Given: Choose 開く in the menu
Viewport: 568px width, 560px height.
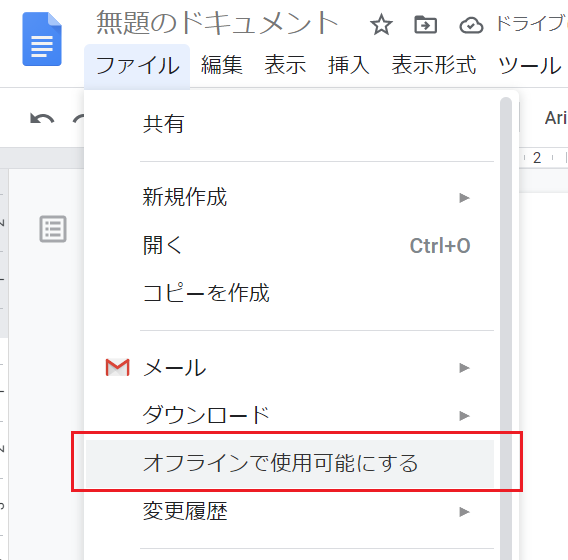Looking at the screenshot, I should click(290, 246).
